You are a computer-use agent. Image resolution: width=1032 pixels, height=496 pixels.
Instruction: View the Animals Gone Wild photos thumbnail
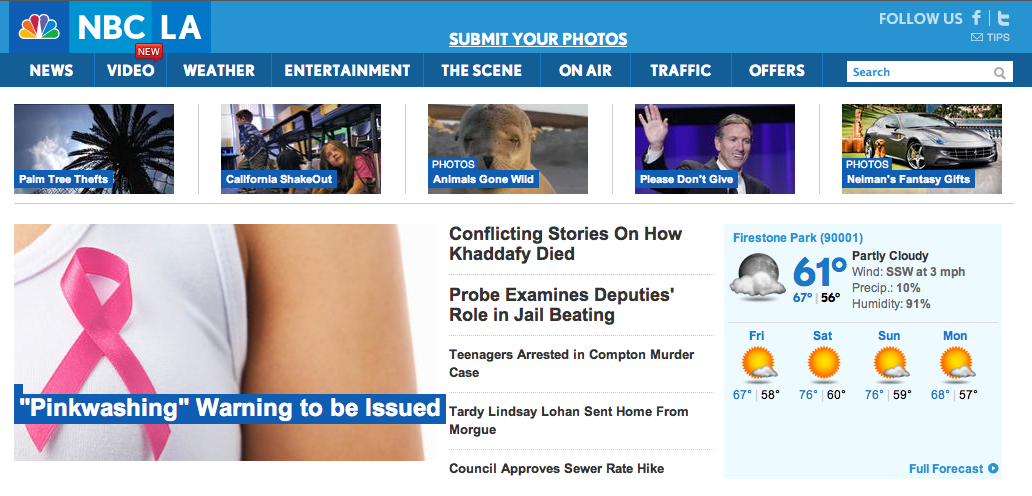tap(507, 149)
